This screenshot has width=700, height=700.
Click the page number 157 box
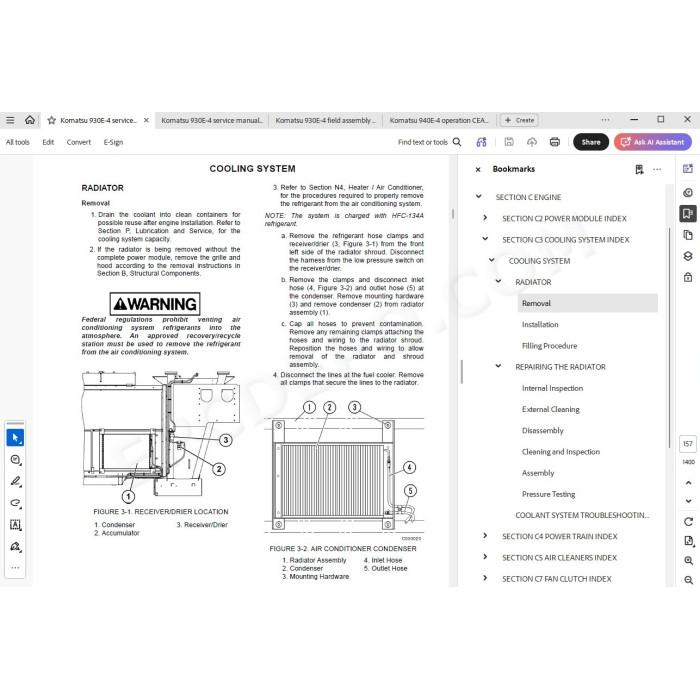point(688,443)
